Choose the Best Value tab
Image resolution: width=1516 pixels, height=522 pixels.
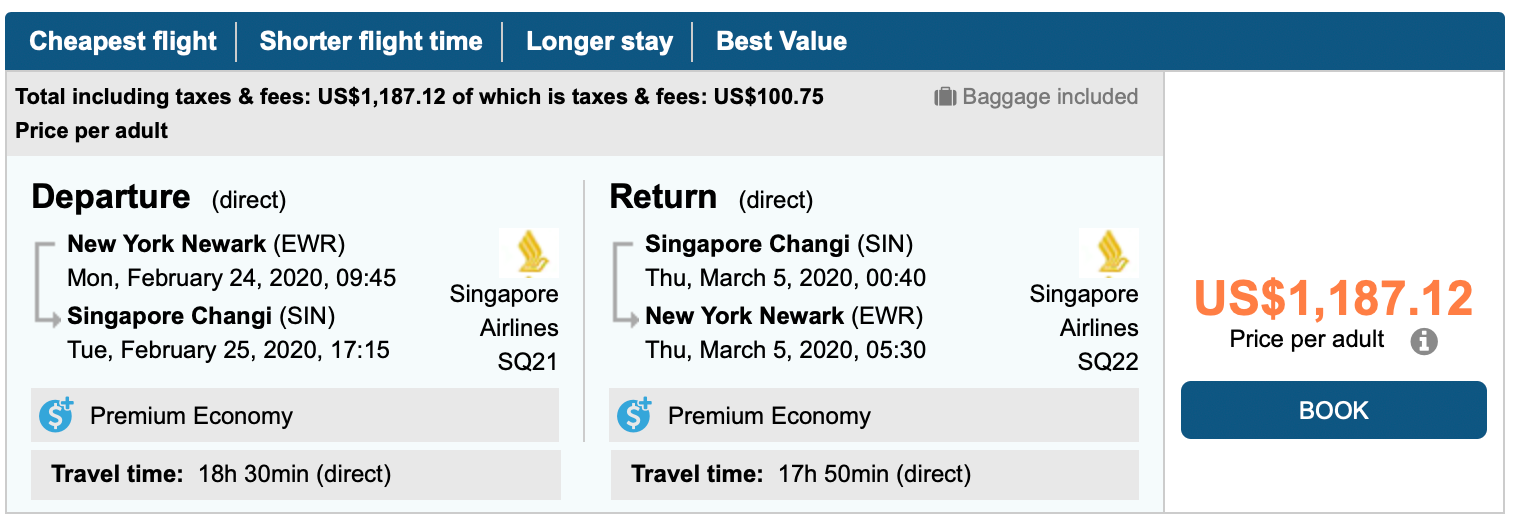point(782,42)
